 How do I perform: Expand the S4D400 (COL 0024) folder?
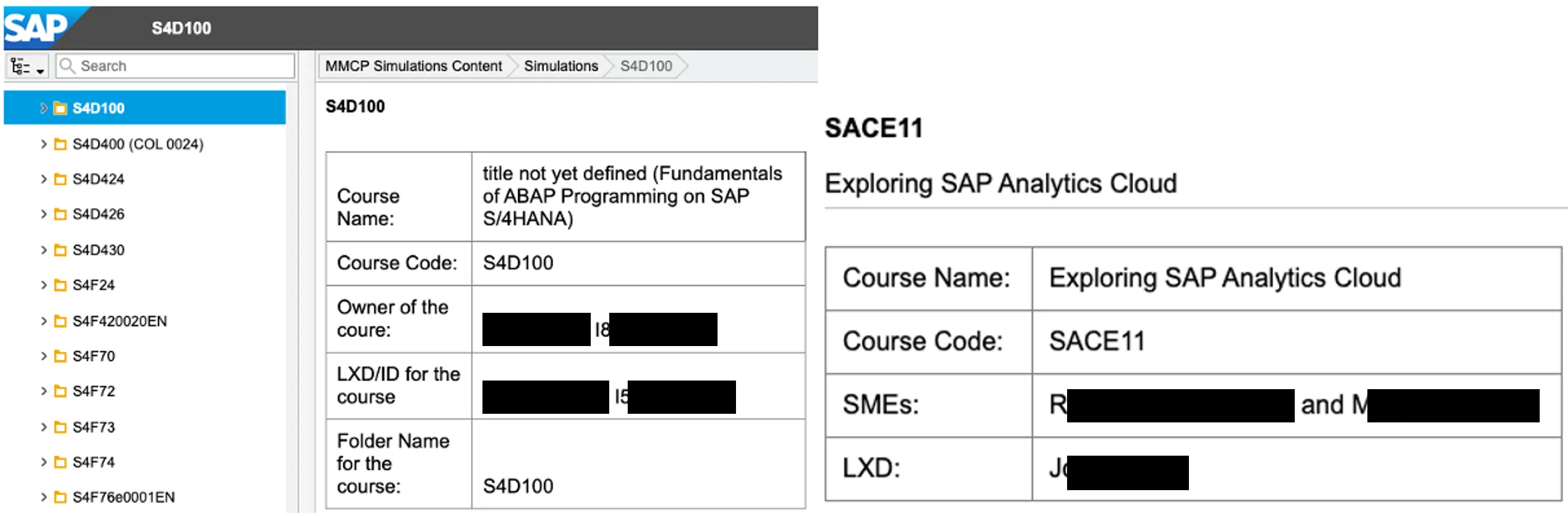point(43,144)
